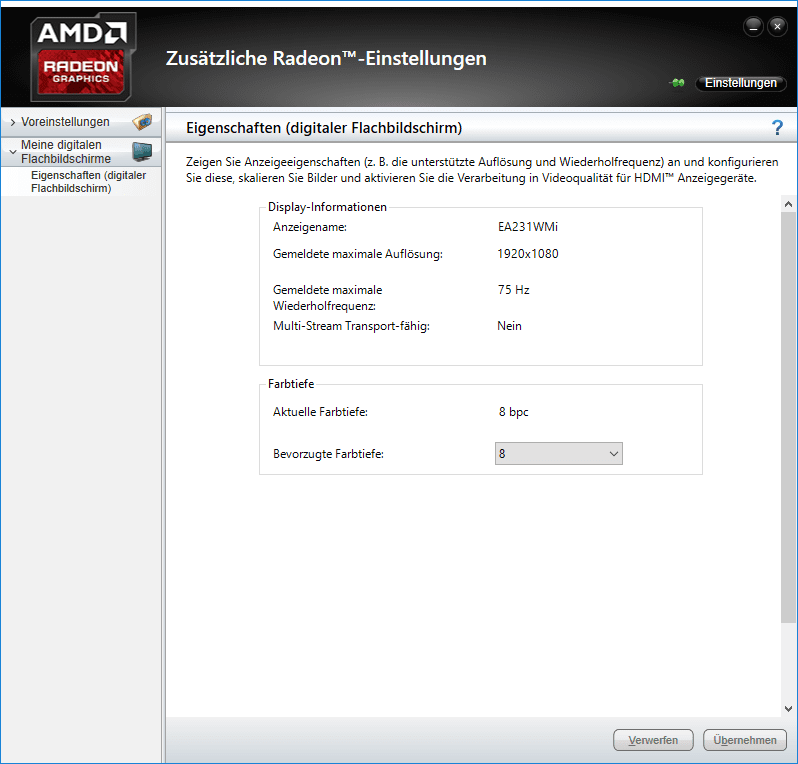Viewport: 798px width, 764px height.
Task: Click the Bevorzugte Farbtiefe label
Action: pos(328,454)
